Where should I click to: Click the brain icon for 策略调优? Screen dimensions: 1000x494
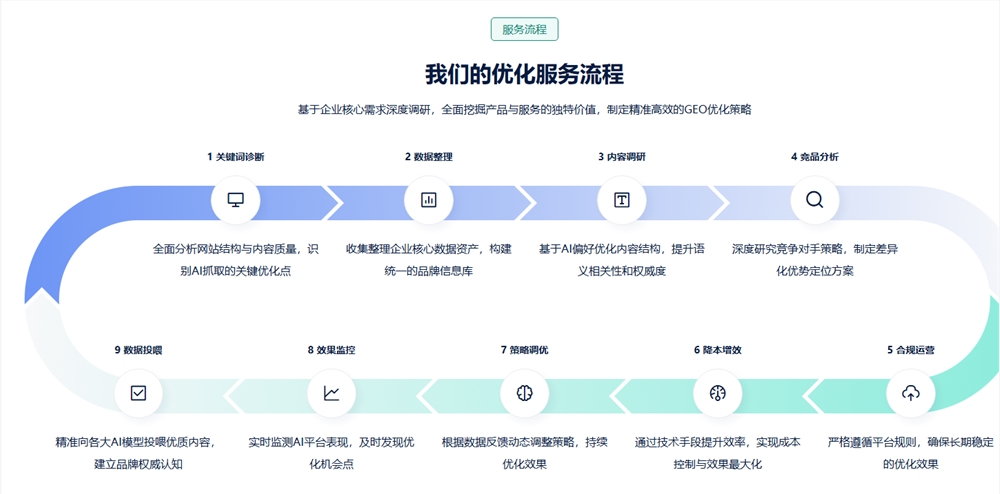[x=524, y=393]
